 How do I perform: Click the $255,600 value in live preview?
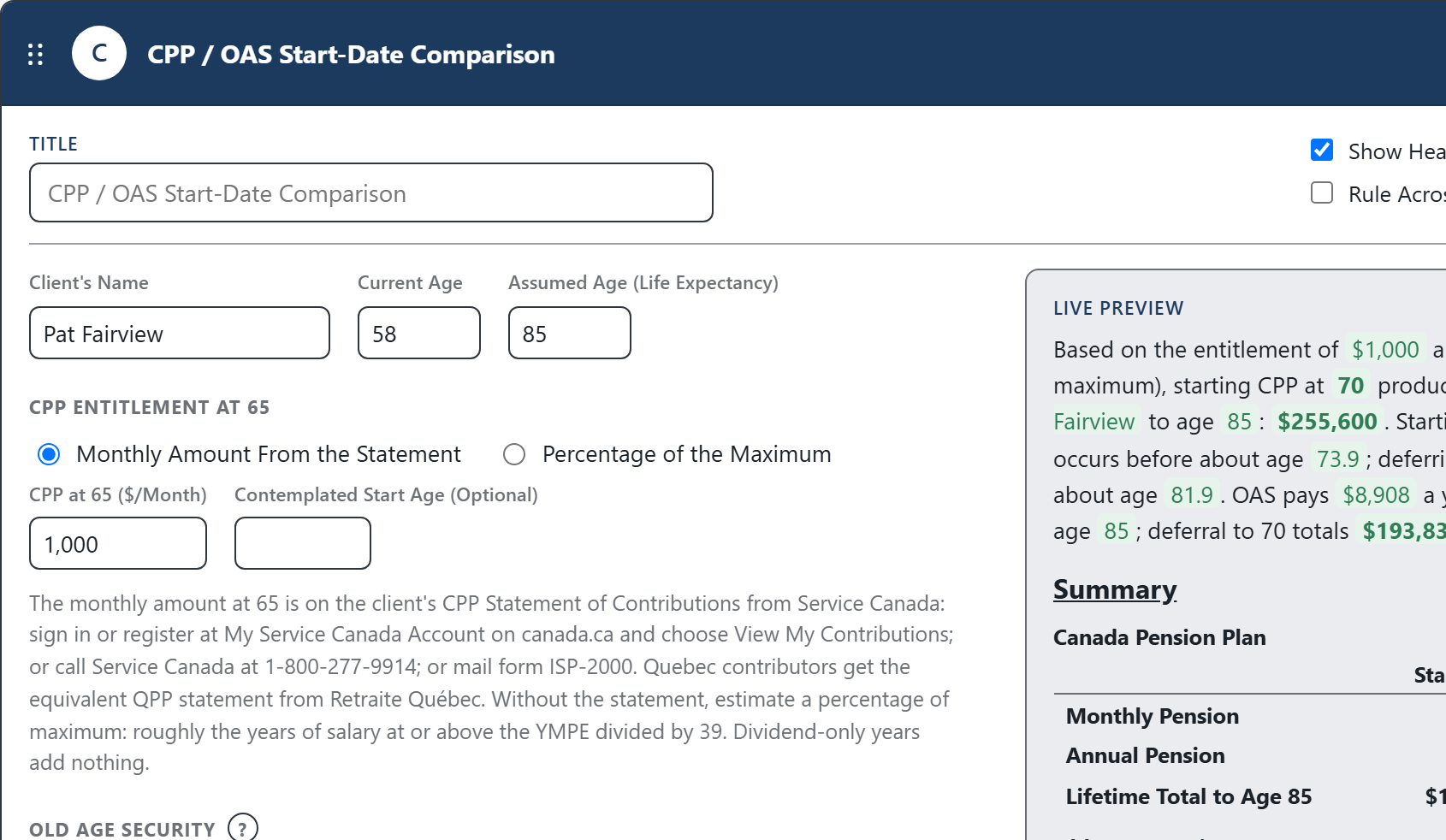click(x=1327, y=422)
